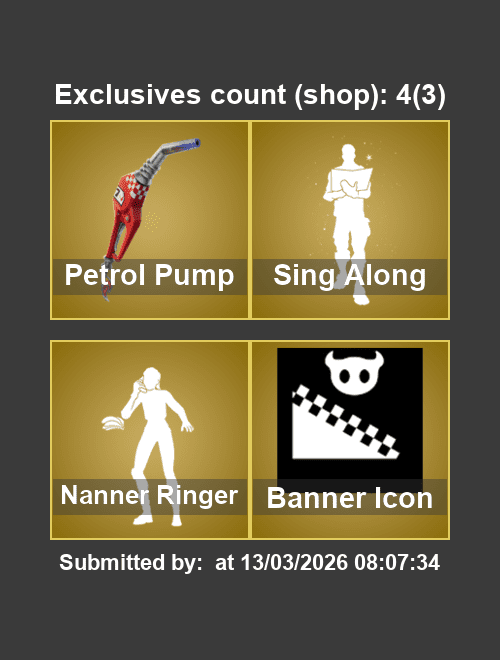This screenshot has height=660, width=500.
Task: Click the 4(3) exclusives count number
Action: click(420, 95)
